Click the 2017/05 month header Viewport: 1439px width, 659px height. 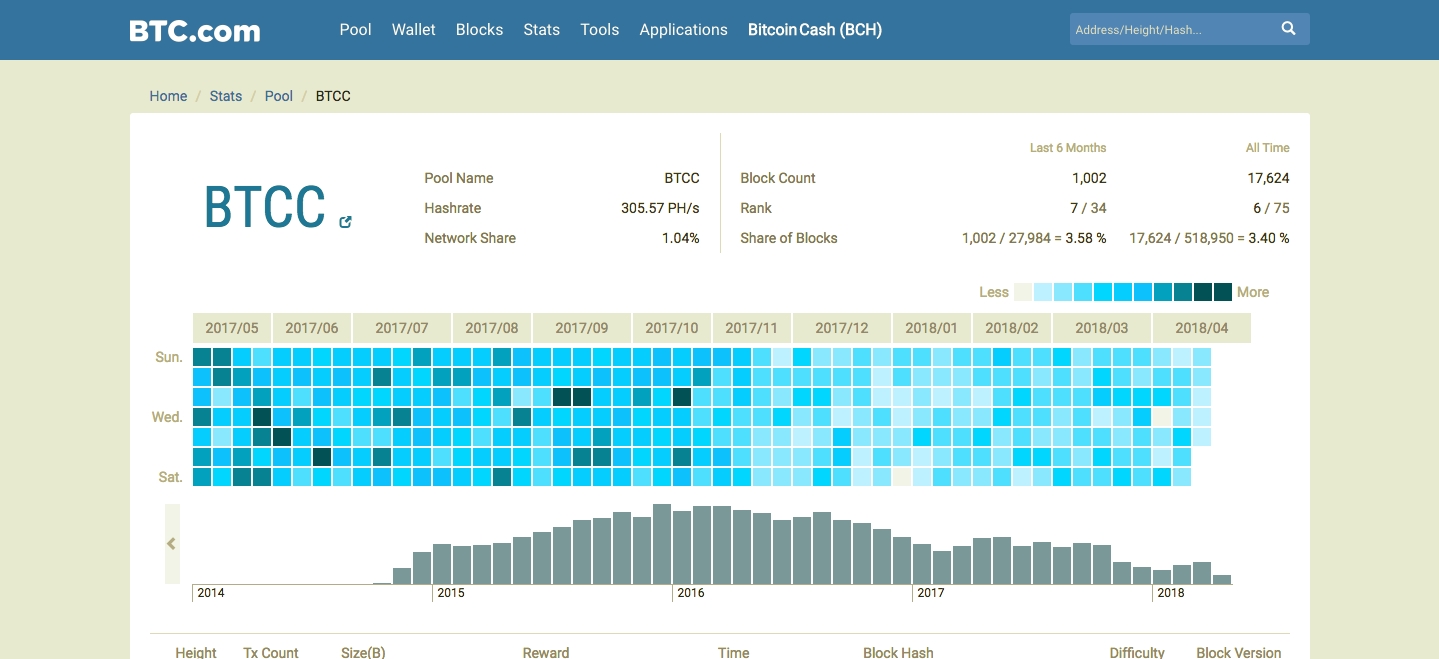(x=232, y=328)
